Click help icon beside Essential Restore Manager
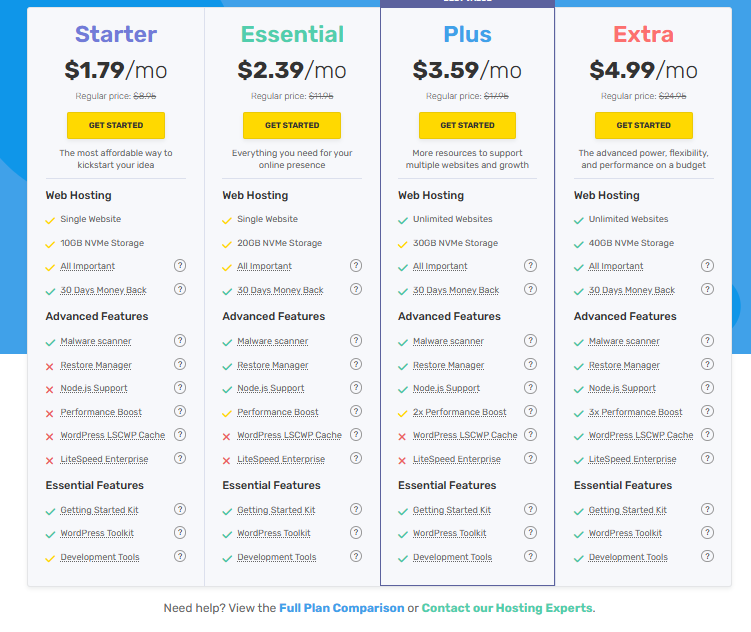The height and width of the screenshot is (632, 751). click(x=356, y=364)
